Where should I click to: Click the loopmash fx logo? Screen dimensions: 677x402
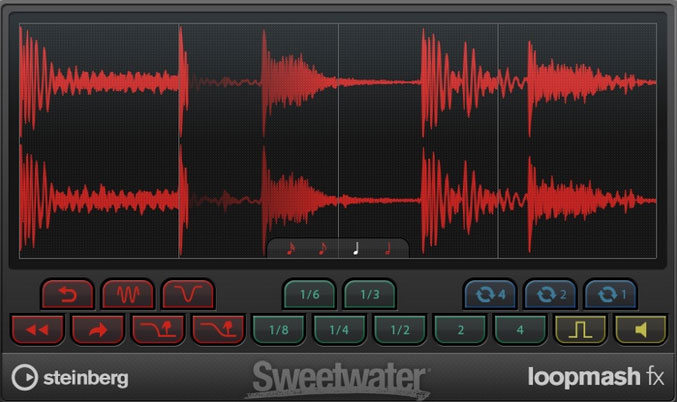[x=596, y=377]
